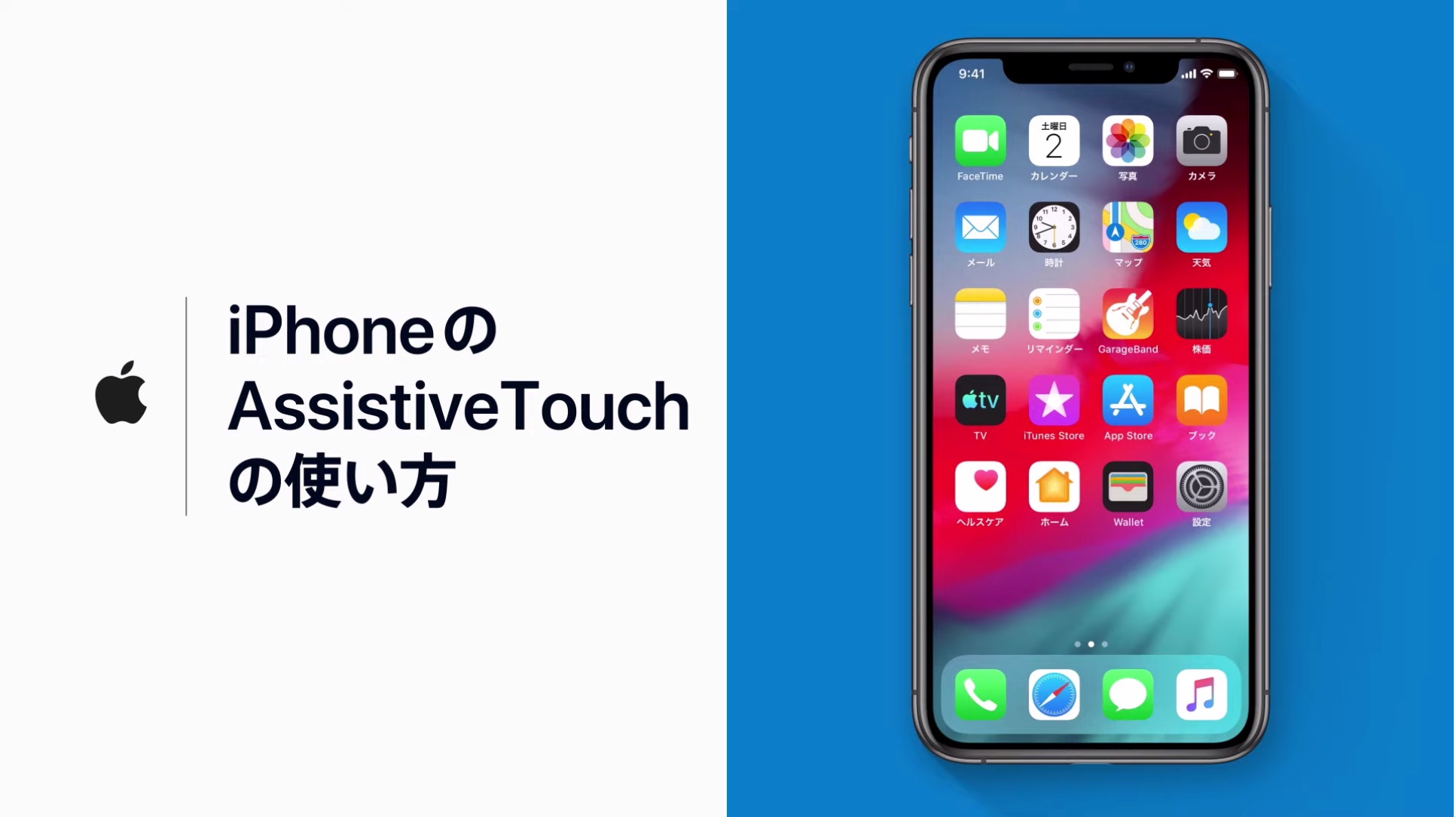Open GarageBand app
The width and height of the screenshot is (1456, 817).
[x=1128, y=314]
